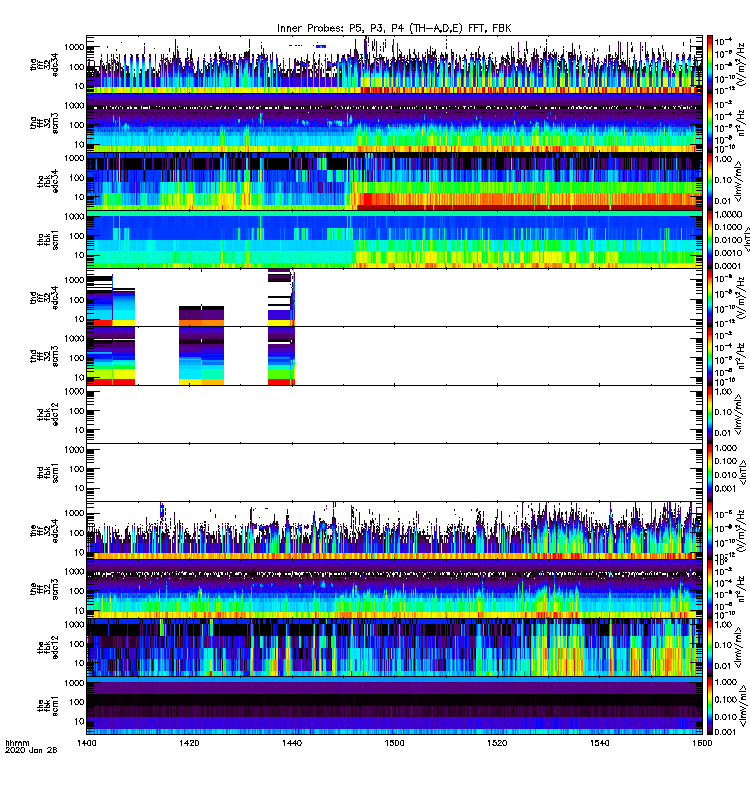
Task: Click the thd fff edc34 data block near 1420
Action: (x=202, y=316)
